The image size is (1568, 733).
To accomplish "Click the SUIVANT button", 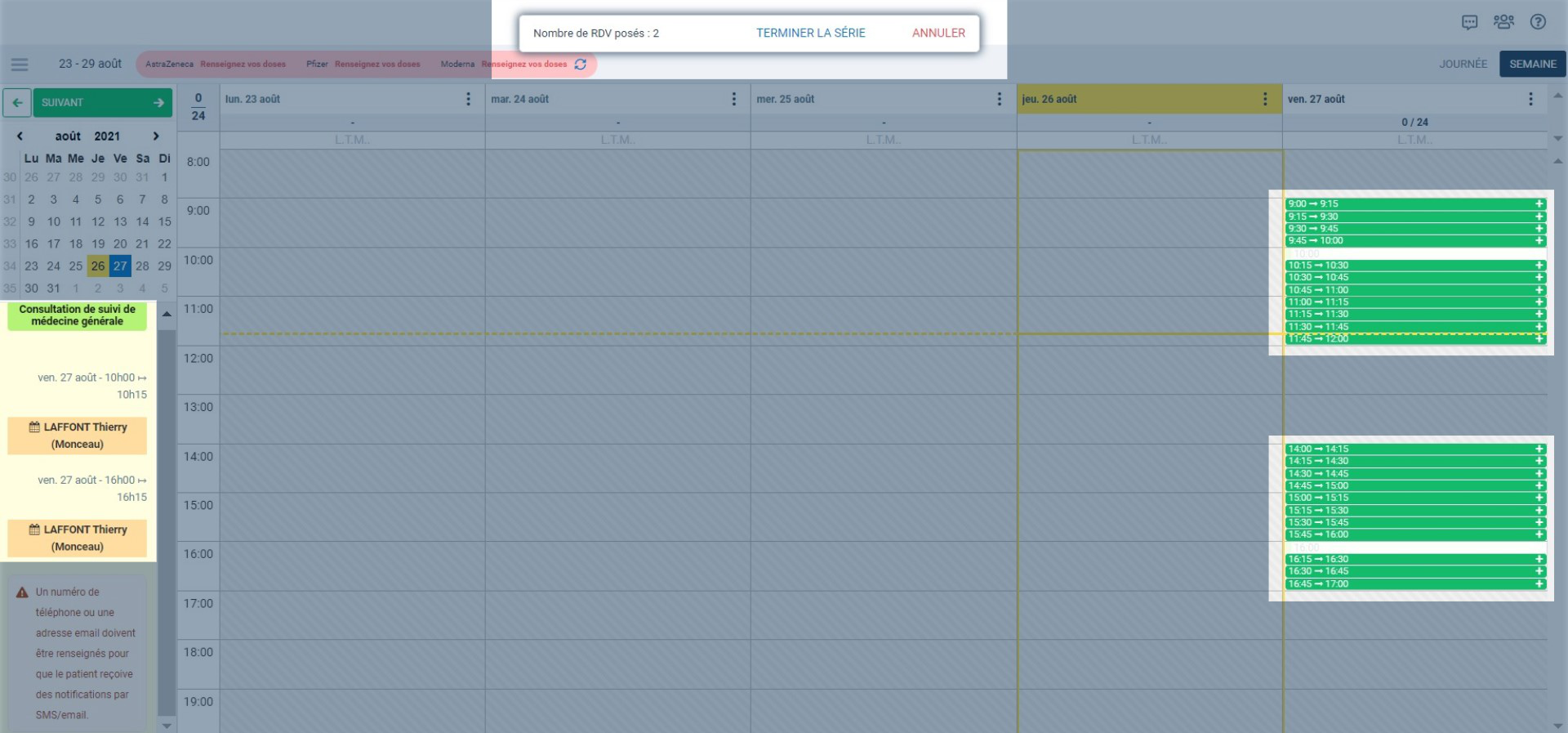I will [x=102, y=103].
